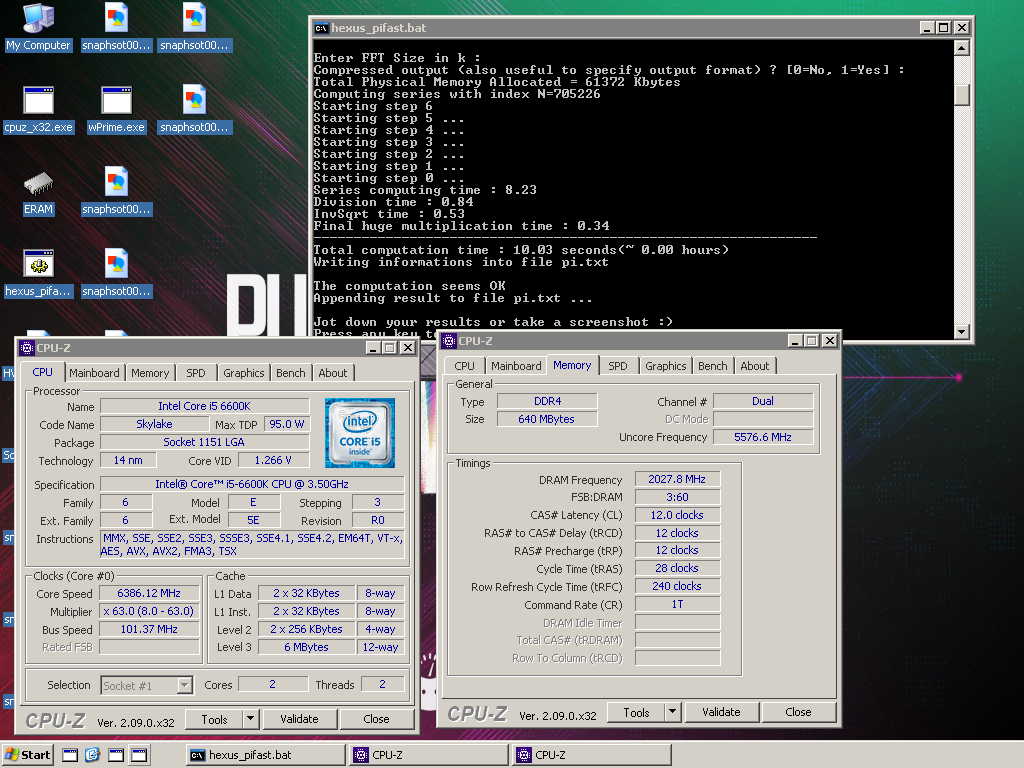
Task: Click the memory Size value 640 MBytes
Action: click(547, 419)
